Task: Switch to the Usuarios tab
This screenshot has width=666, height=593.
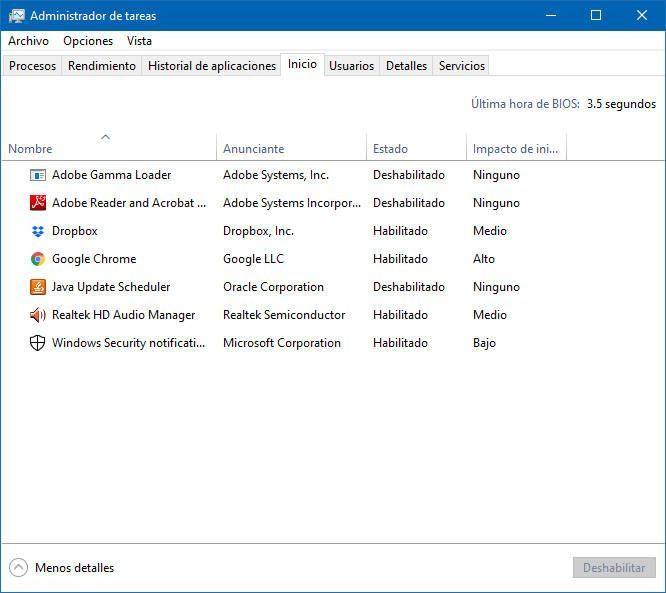Action: [x=351, y=66]
